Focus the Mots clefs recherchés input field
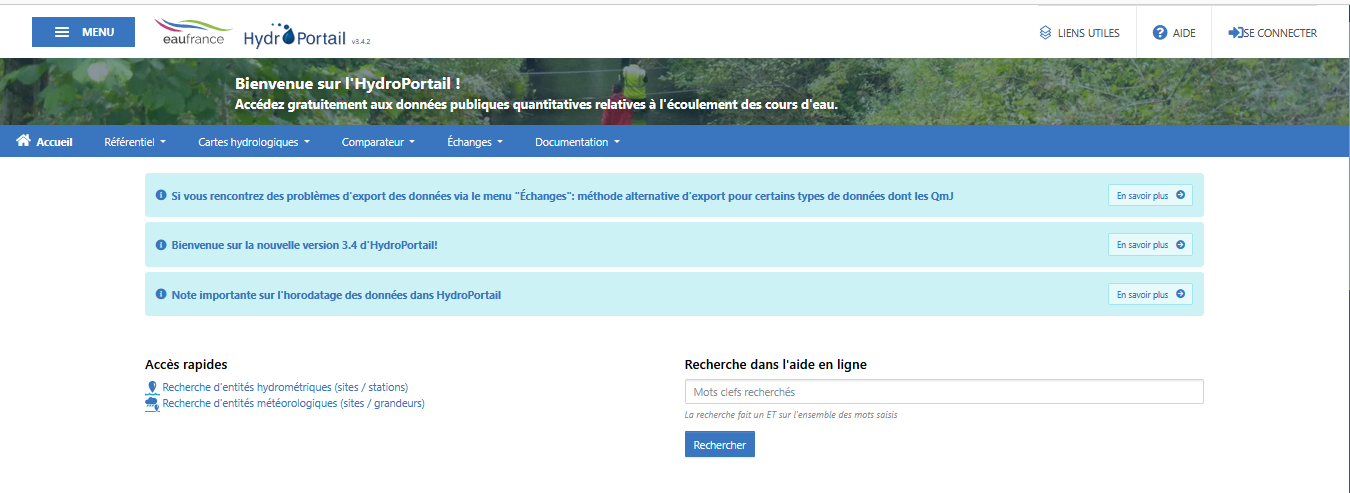The height and width of the screenshot is (493, 1350). 944,392
